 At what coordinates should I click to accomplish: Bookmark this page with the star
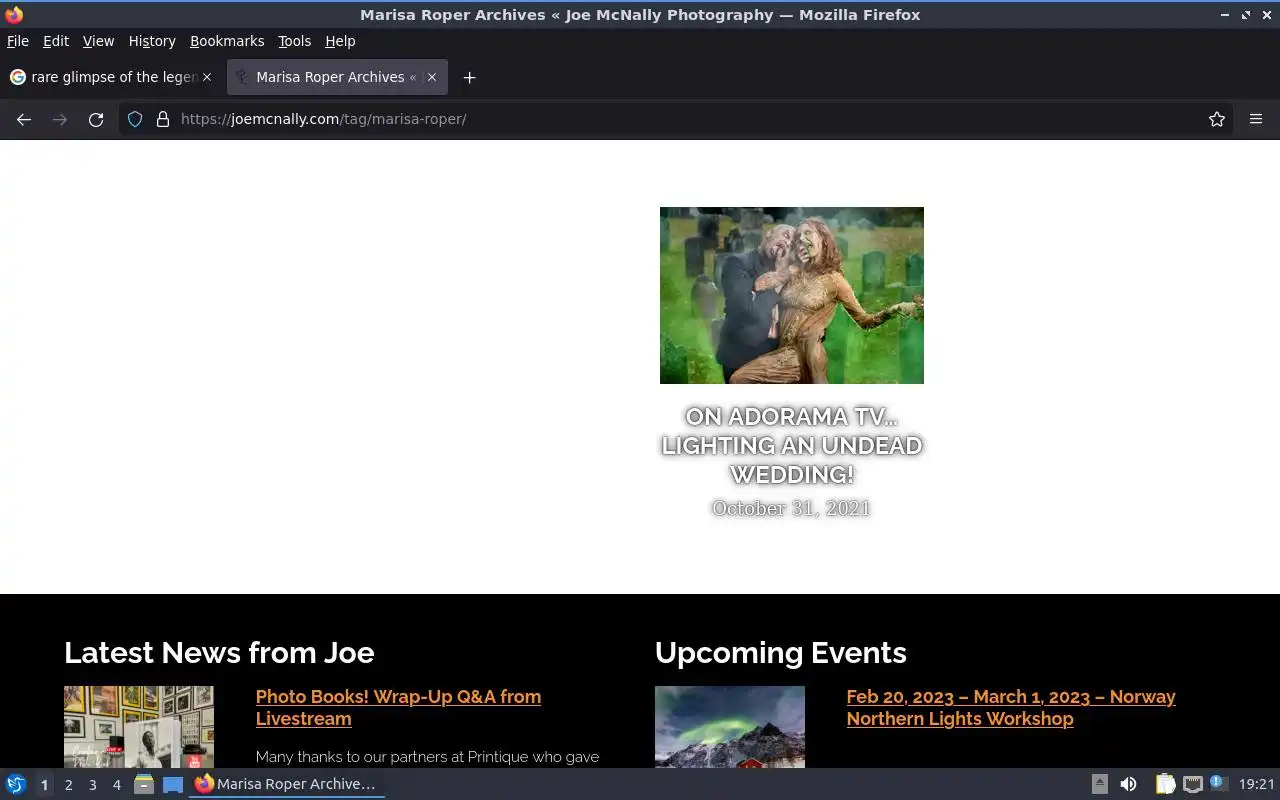[x=1217, y=119]
